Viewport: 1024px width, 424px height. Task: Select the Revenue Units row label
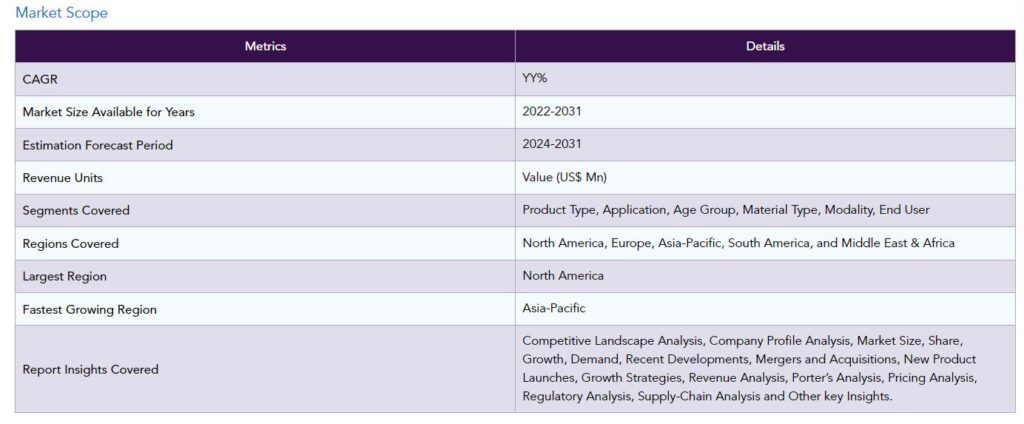click(x=62, y=178)
